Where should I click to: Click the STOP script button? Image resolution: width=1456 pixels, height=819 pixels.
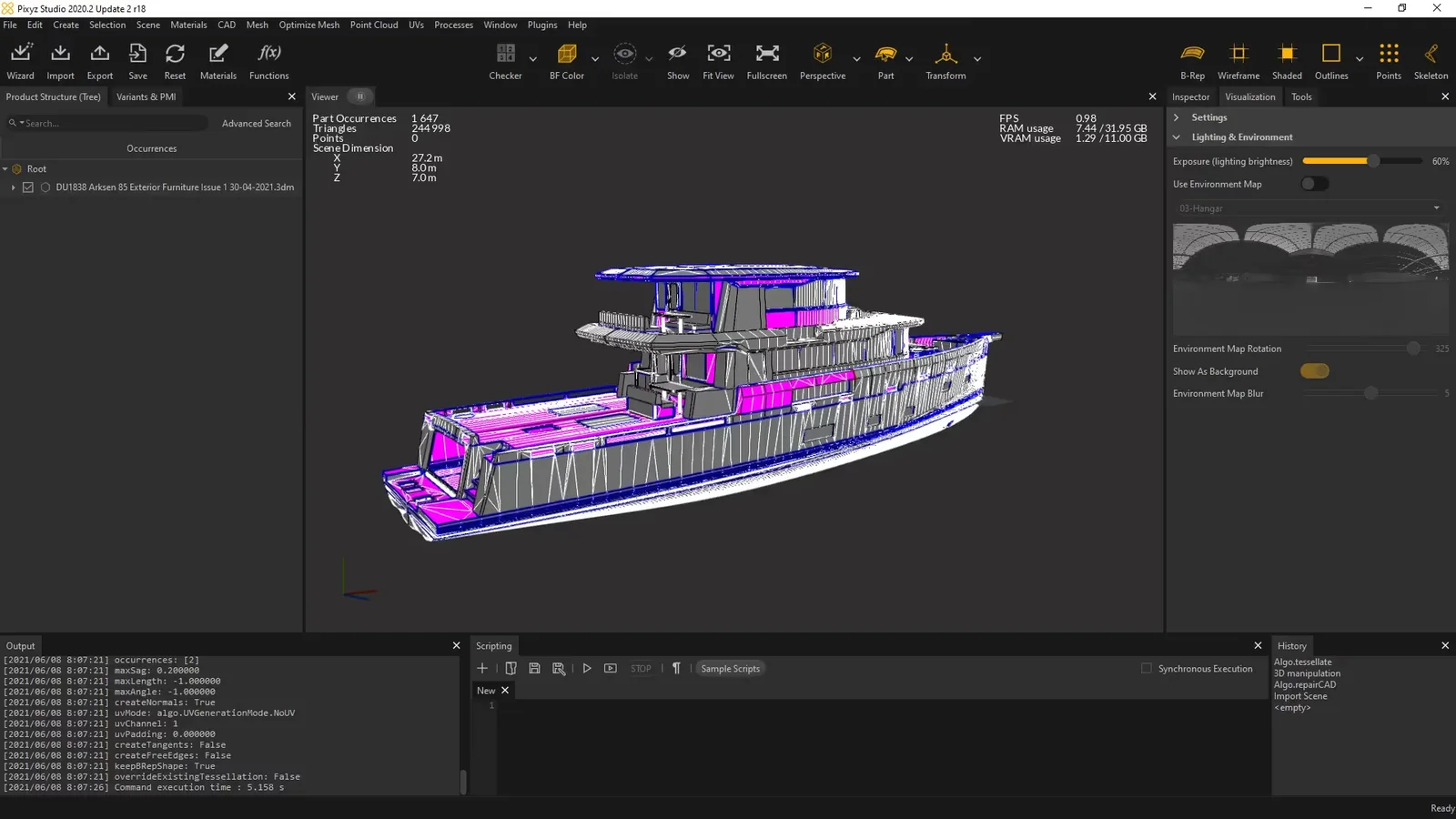pos(641,668)
